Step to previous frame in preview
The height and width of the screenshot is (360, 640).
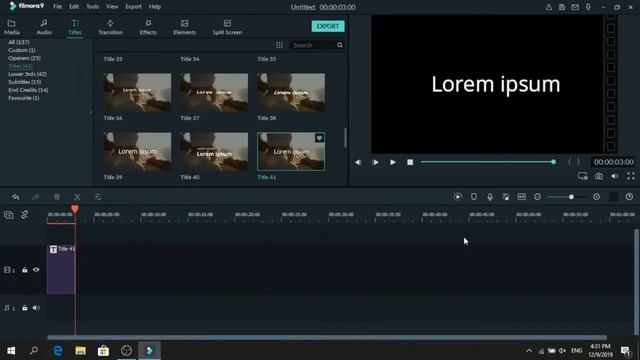coord(358,162)
